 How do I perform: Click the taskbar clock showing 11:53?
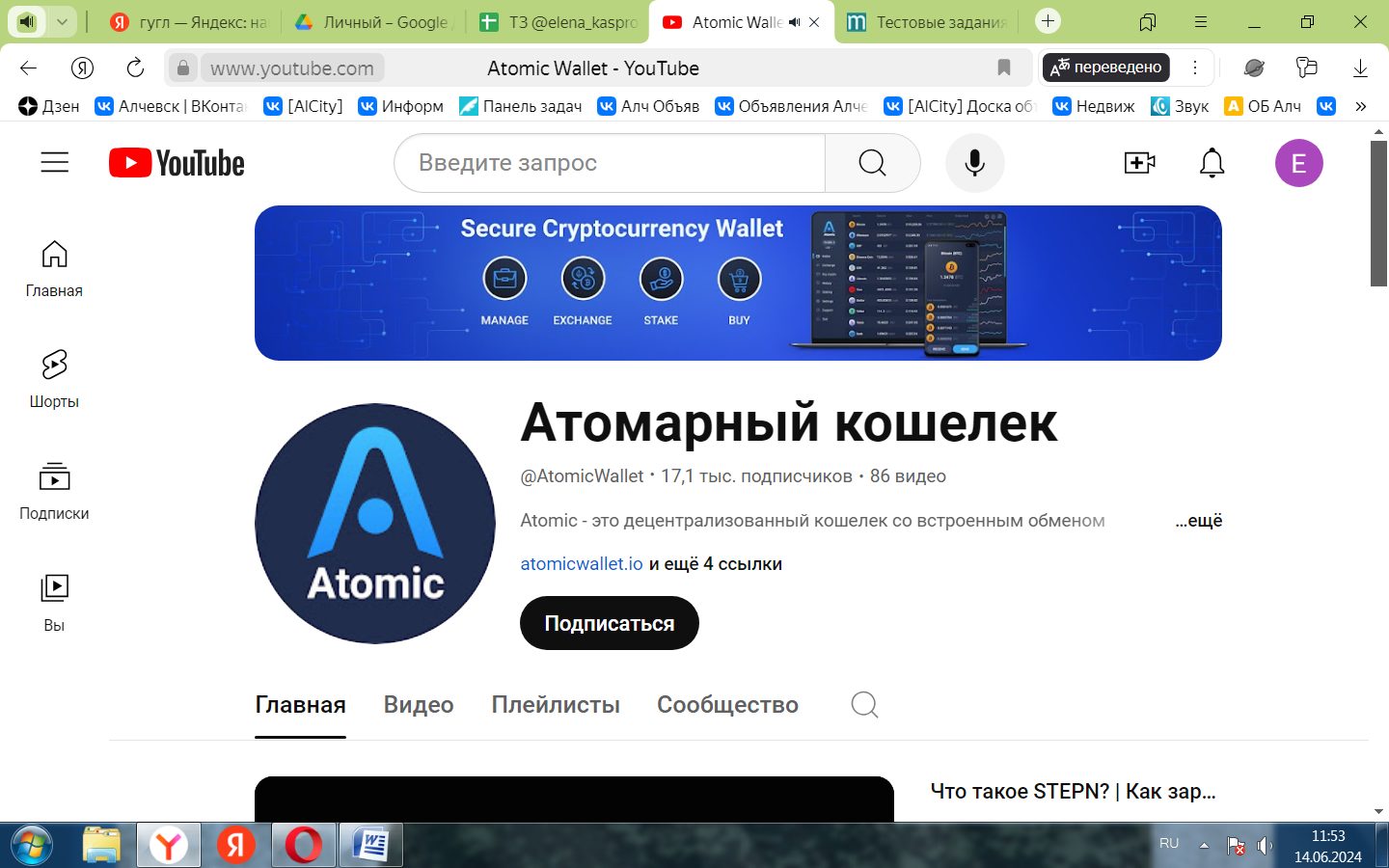click(x=1328, y=836)
